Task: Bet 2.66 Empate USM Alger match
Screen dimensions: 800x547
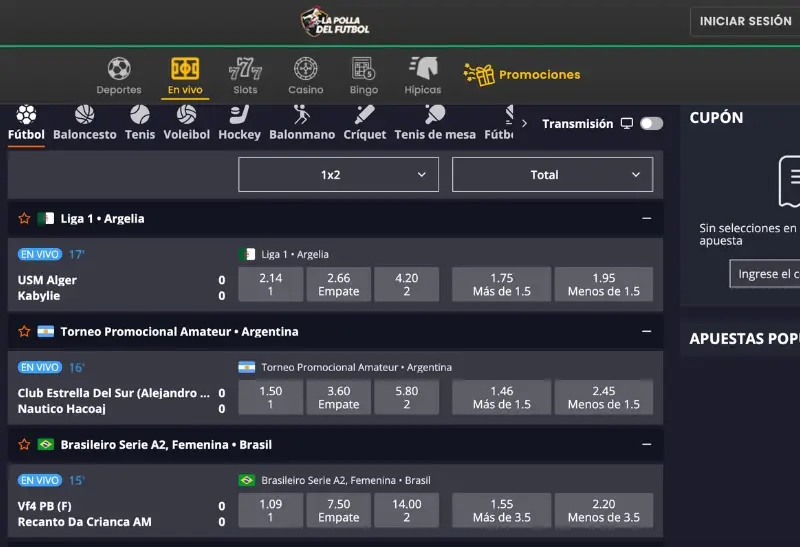Action: 339,284
